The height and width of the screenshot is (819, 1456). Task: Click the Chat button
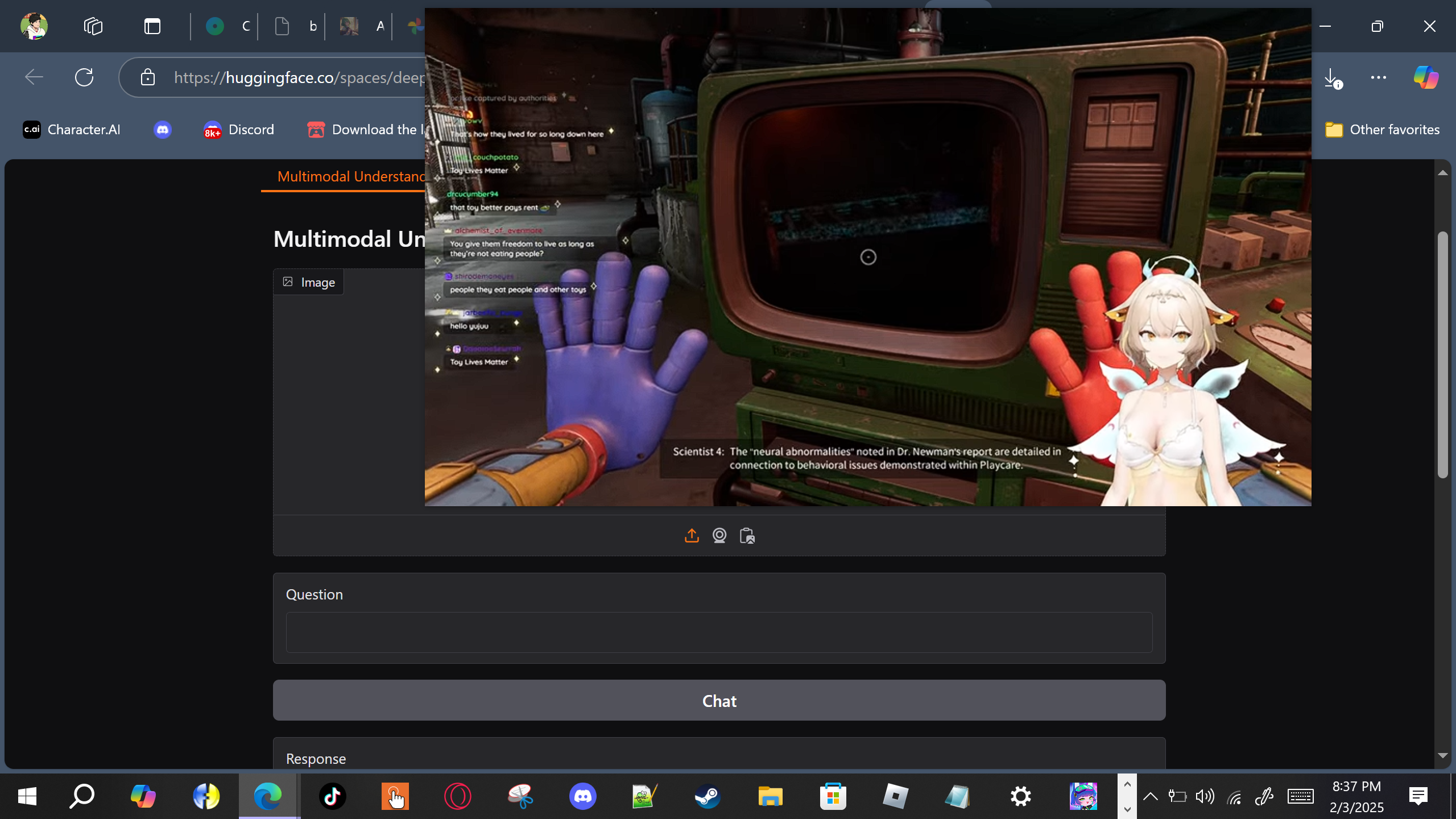[719, 701]
